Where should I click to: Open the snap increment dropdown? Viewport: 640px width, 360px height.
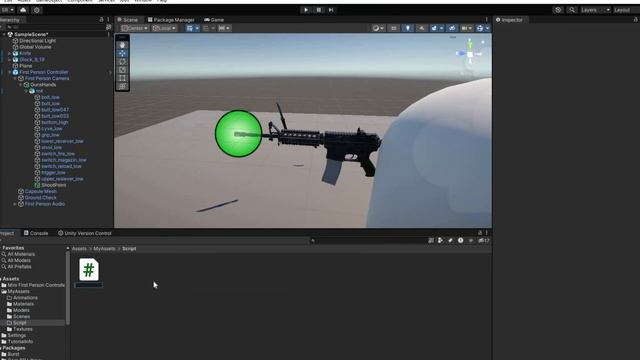(228, 28)
